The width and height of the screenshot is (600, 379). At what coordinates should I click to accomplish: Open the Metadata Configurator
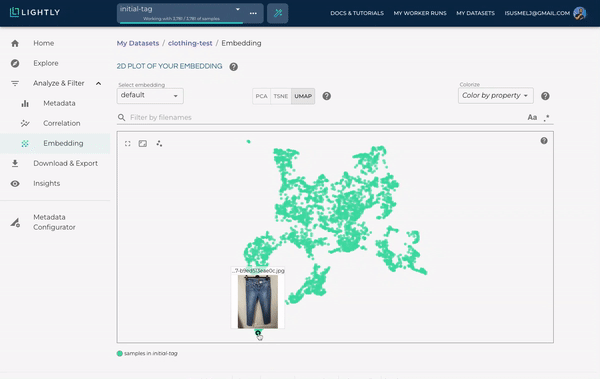[55, 222]
